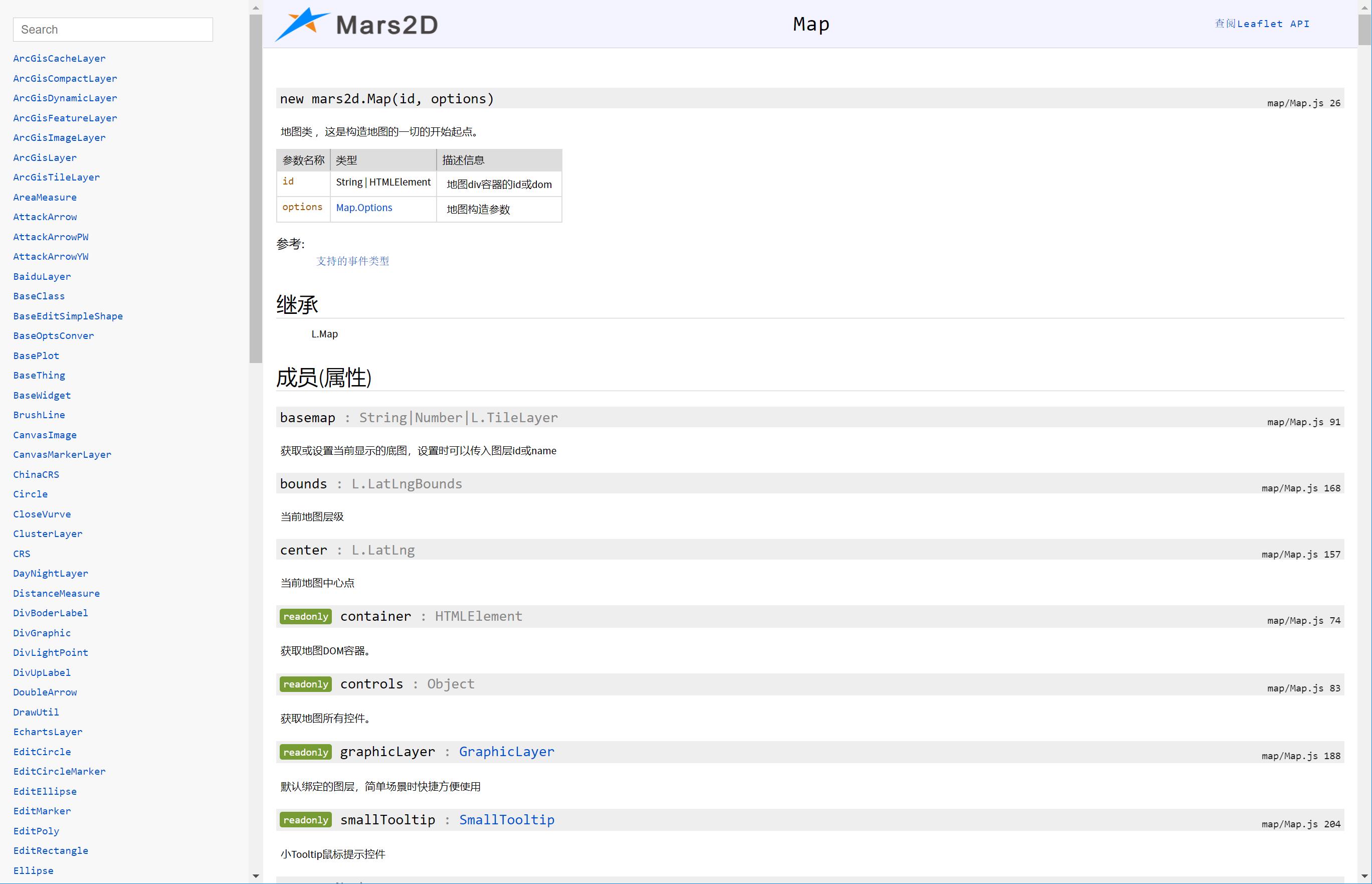Go to BaseEditSimpleShape in sidebar

(x=68, y=316)
